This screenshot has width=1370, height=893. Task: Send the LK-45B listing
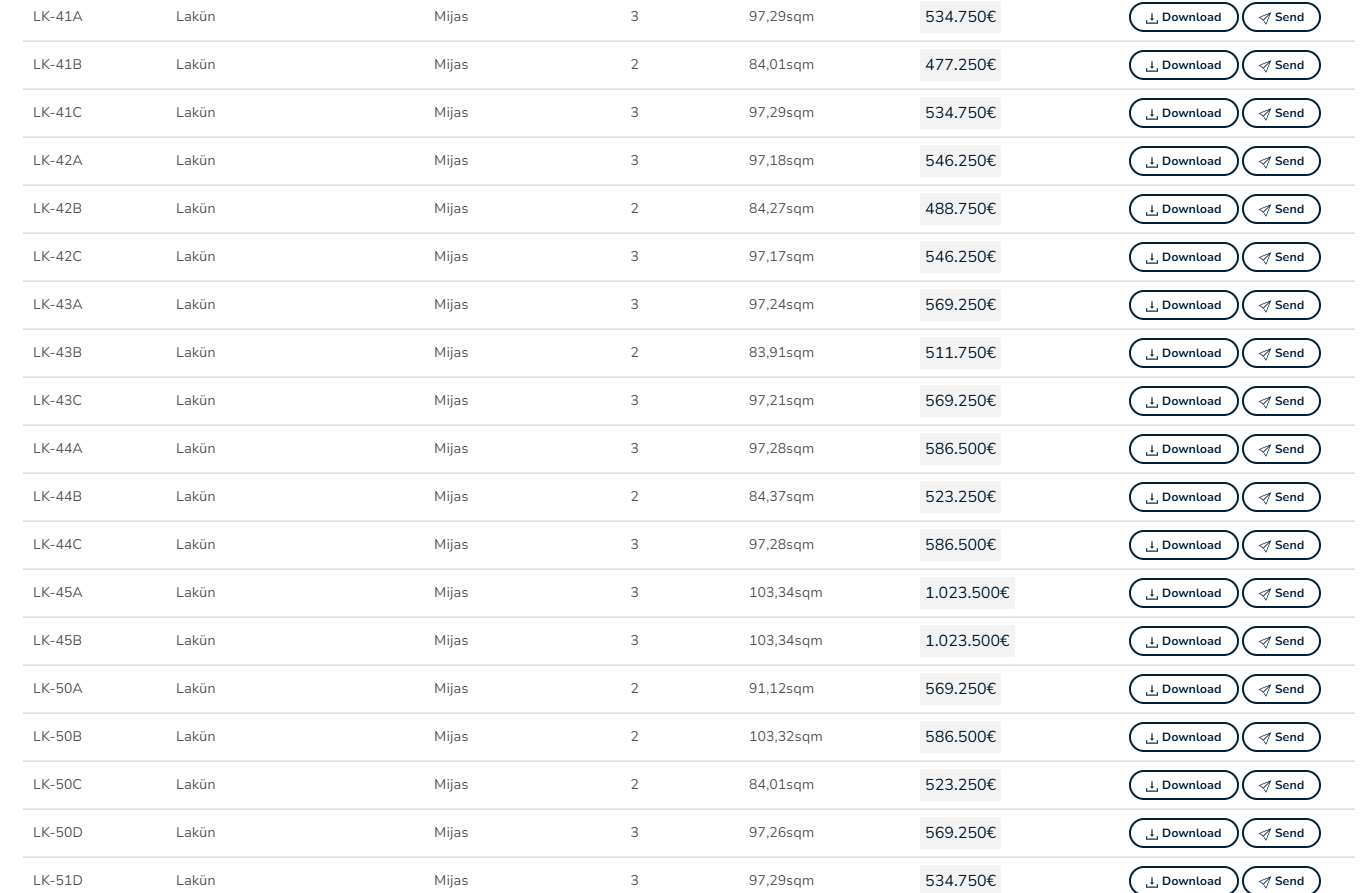1281,641
